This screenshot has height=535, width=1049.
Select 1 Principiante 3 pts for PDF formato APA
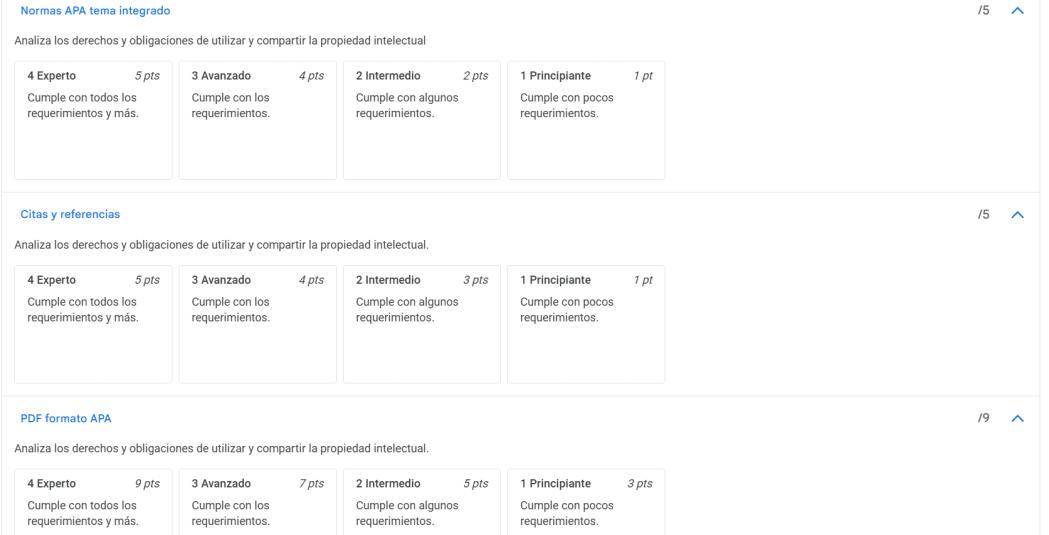[x=585, y=502]
